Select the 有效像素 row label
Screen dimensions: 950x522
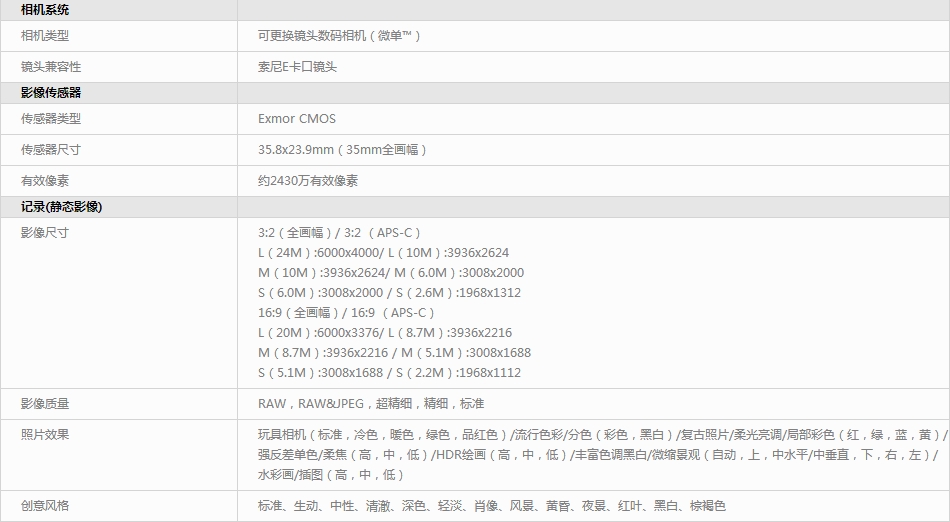click(45, 181)
